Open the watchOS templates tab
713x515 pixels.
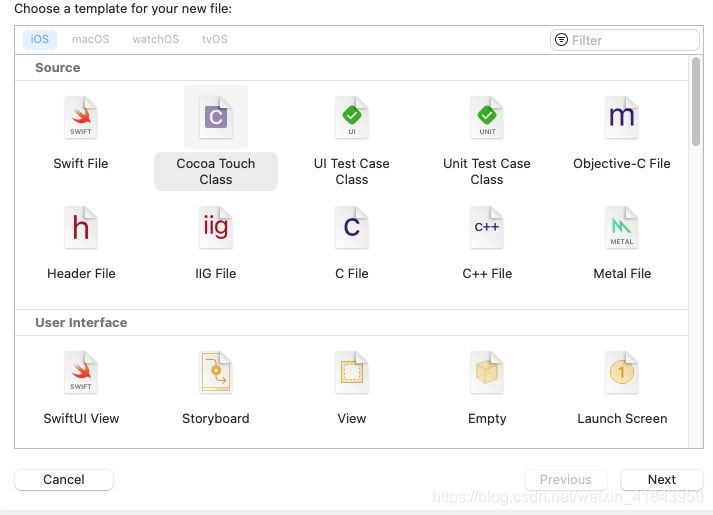[x=156, y=40]
